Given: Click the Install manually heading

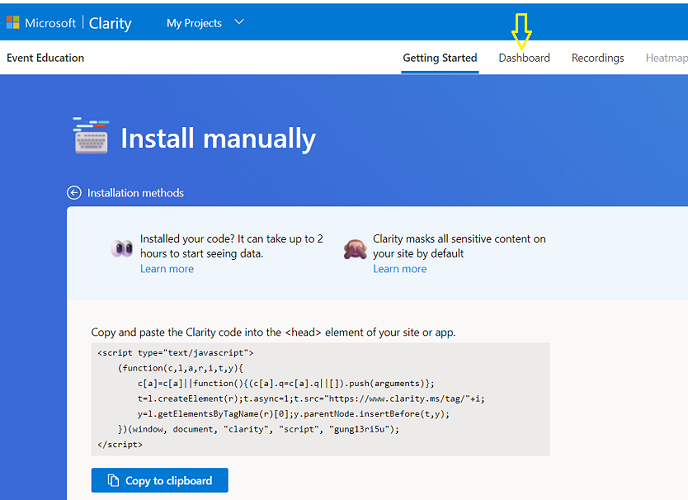Looking at the screenshot, I should tap(218, 138).
